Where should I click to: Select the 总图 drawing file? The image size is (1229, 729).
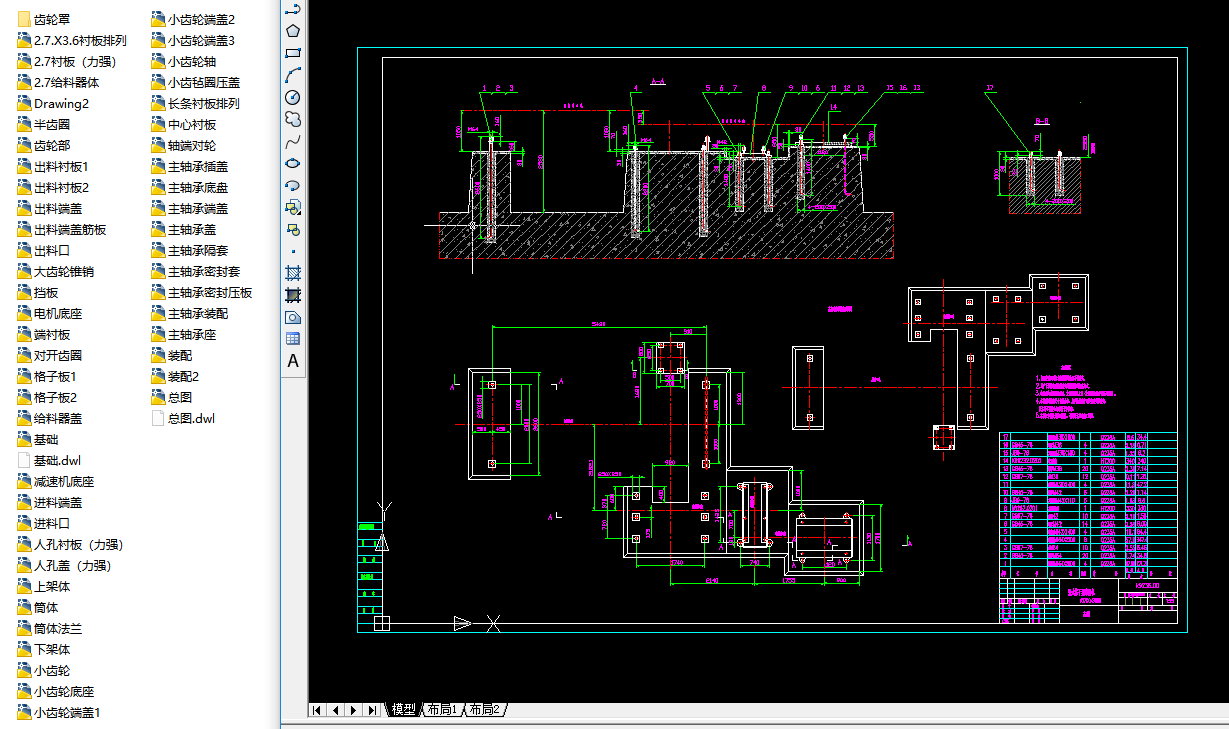(x=173, y=397)
